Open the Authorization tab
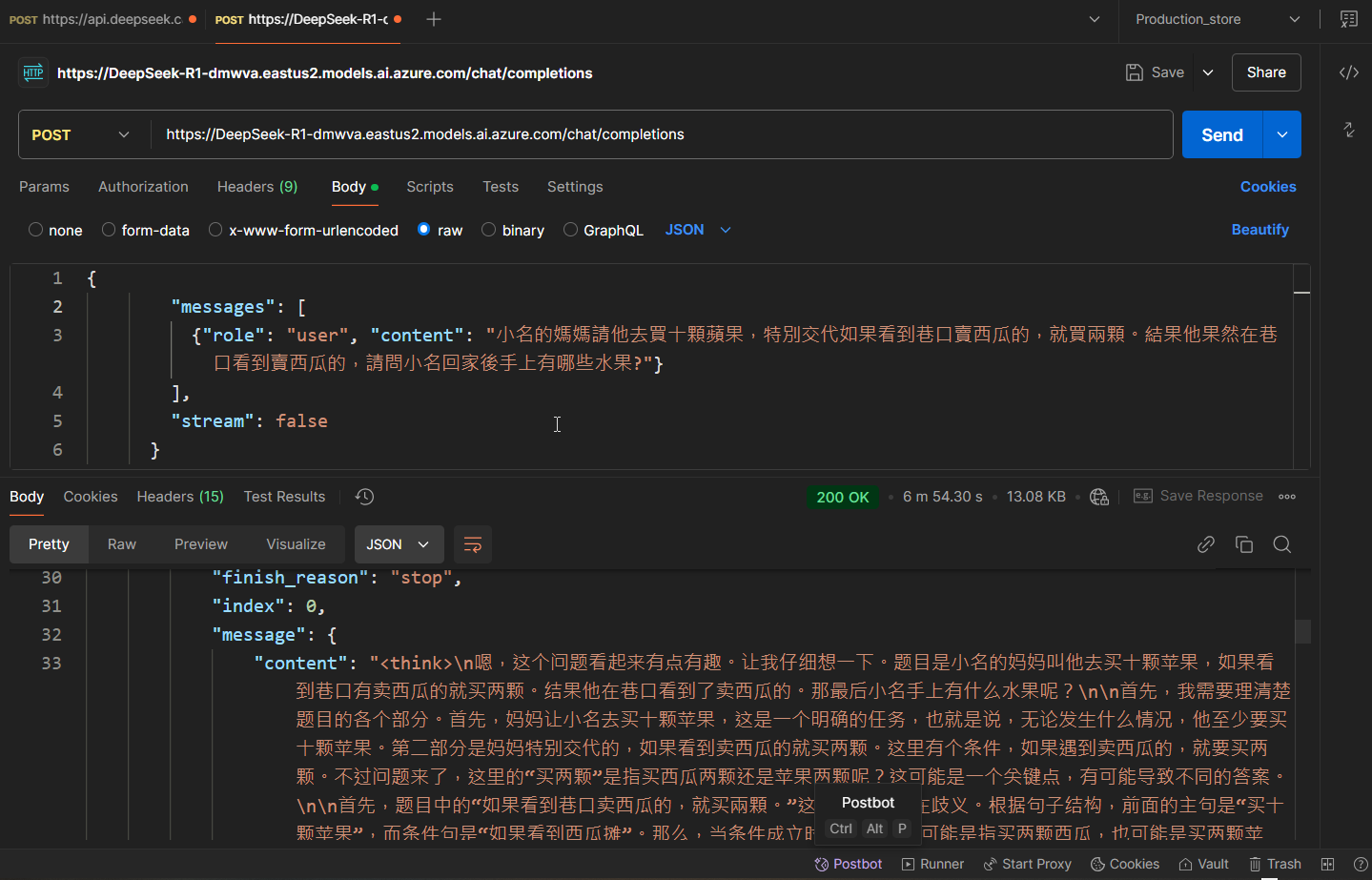 (x=143, y=187)
